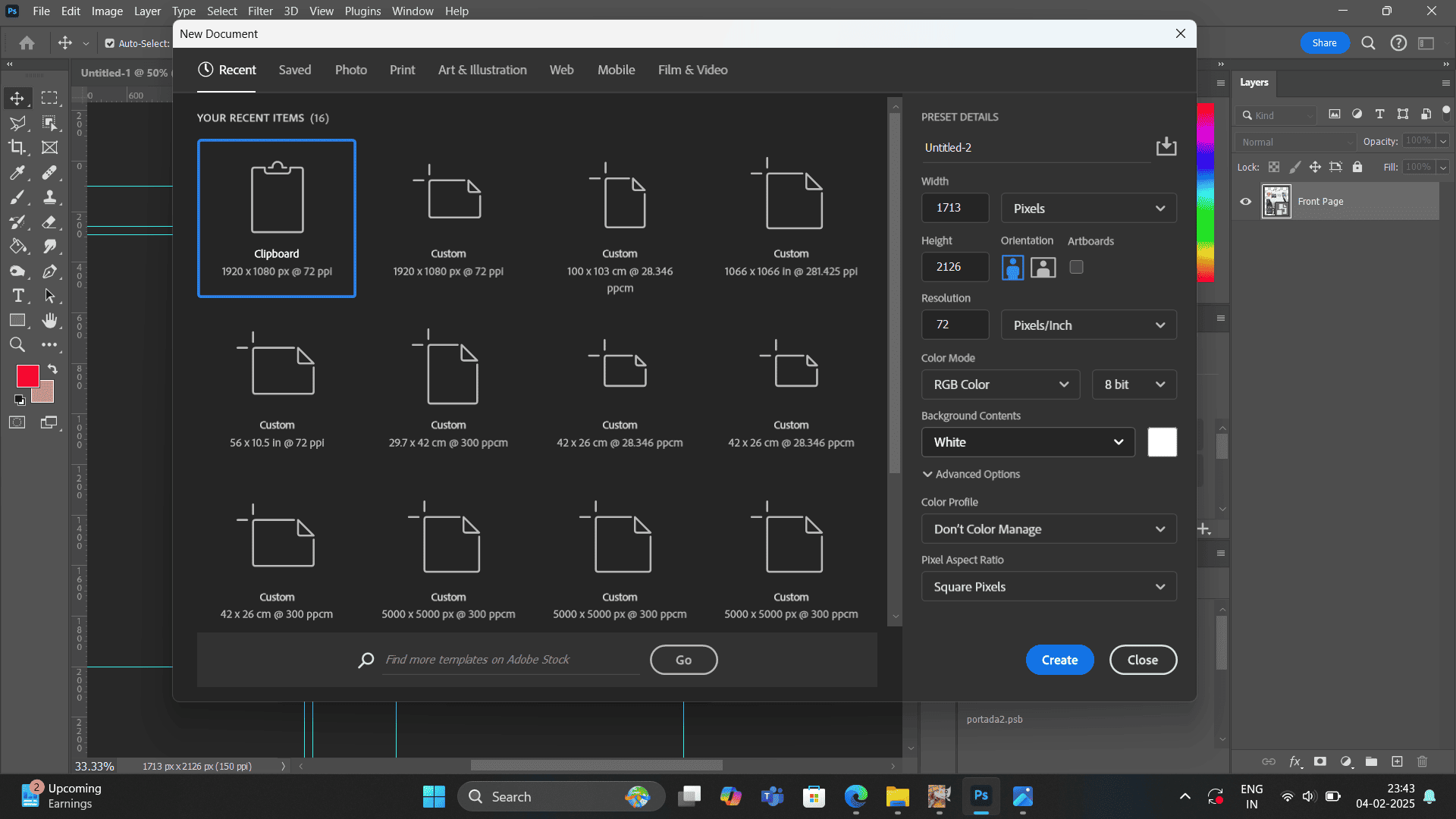Select the Clone Stamp tool

pyautogui.click(x=49, y=197)
